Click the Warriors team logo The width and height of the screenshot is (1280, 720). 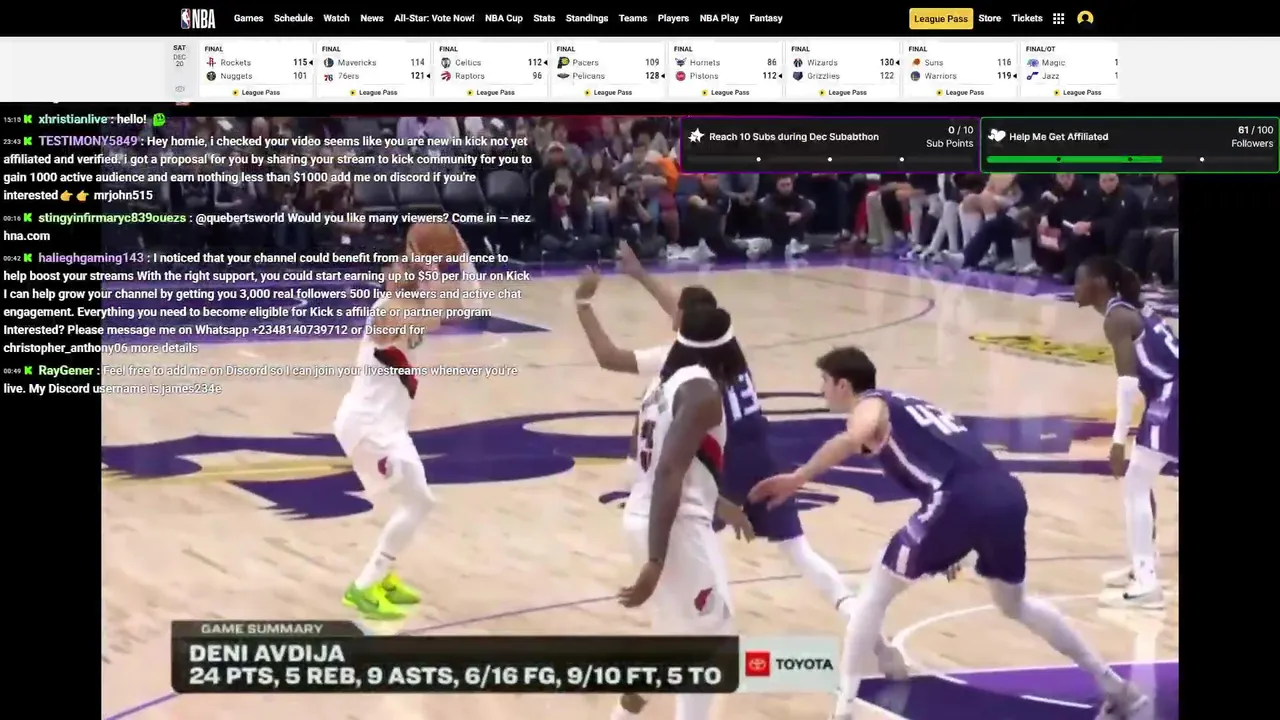[x=915, y=76]
